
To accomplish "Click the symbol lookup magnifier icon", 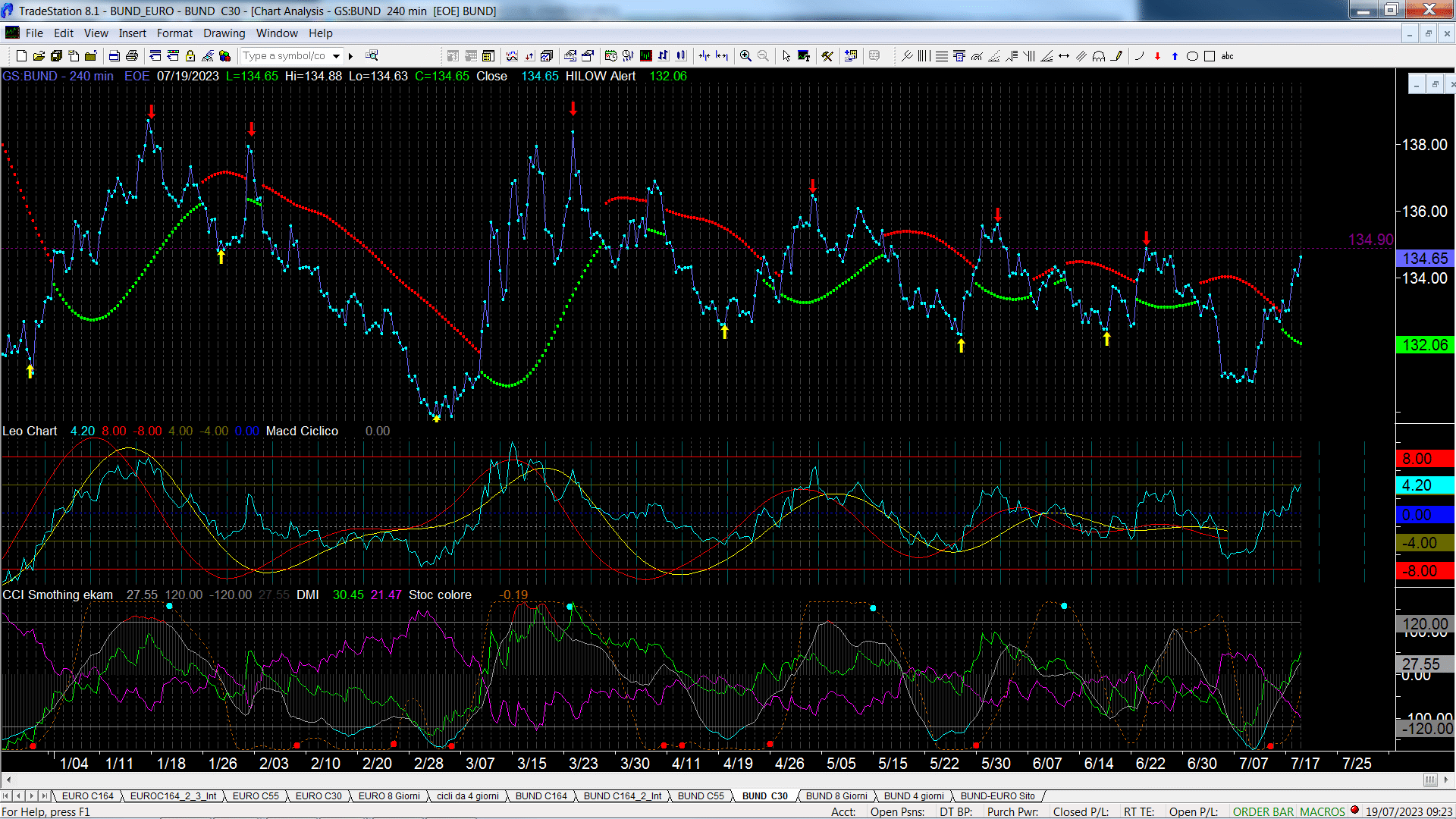I will click(372, 55).
